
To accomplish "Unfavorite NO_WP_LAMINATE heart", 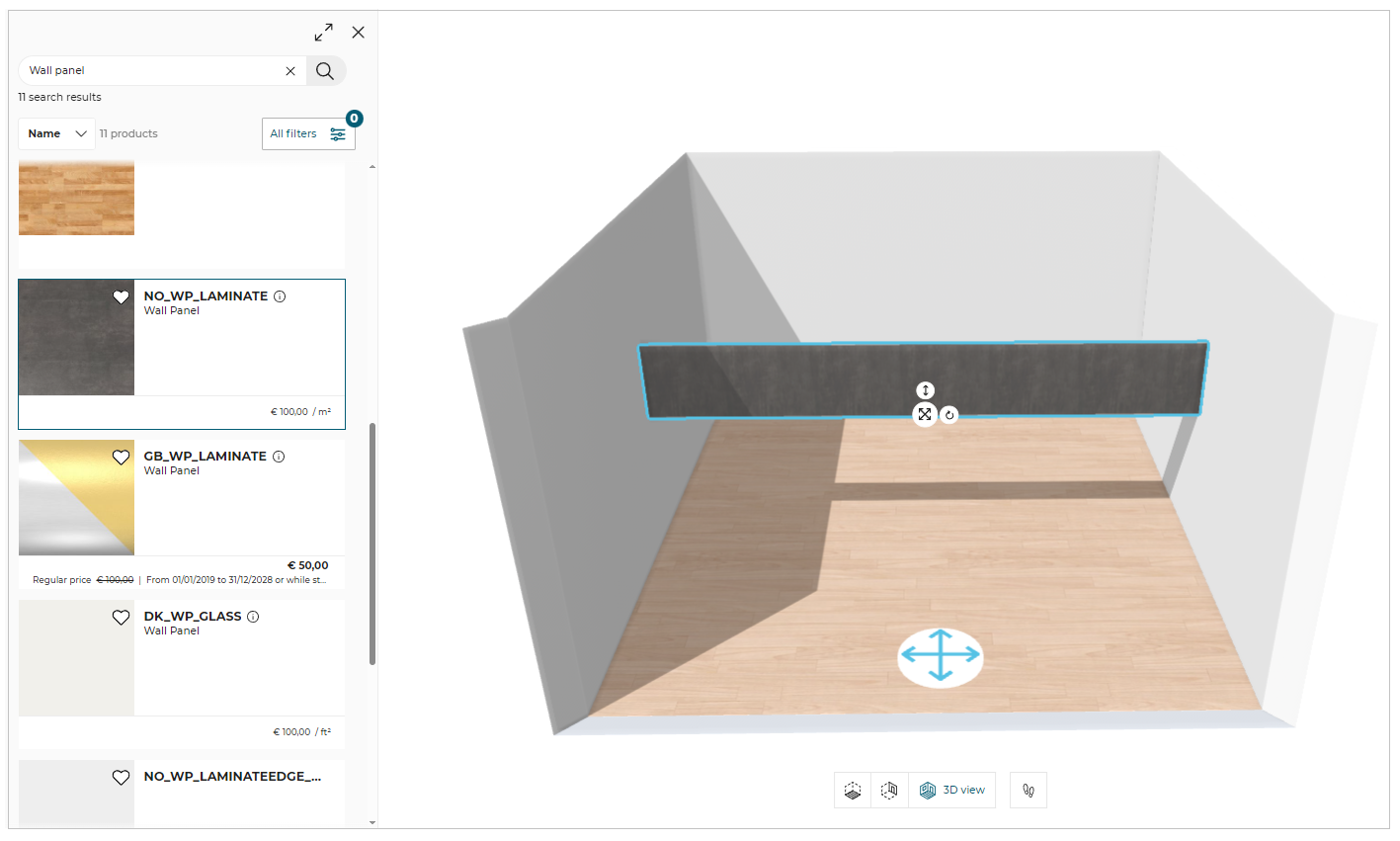I will [x=122, y=297].
